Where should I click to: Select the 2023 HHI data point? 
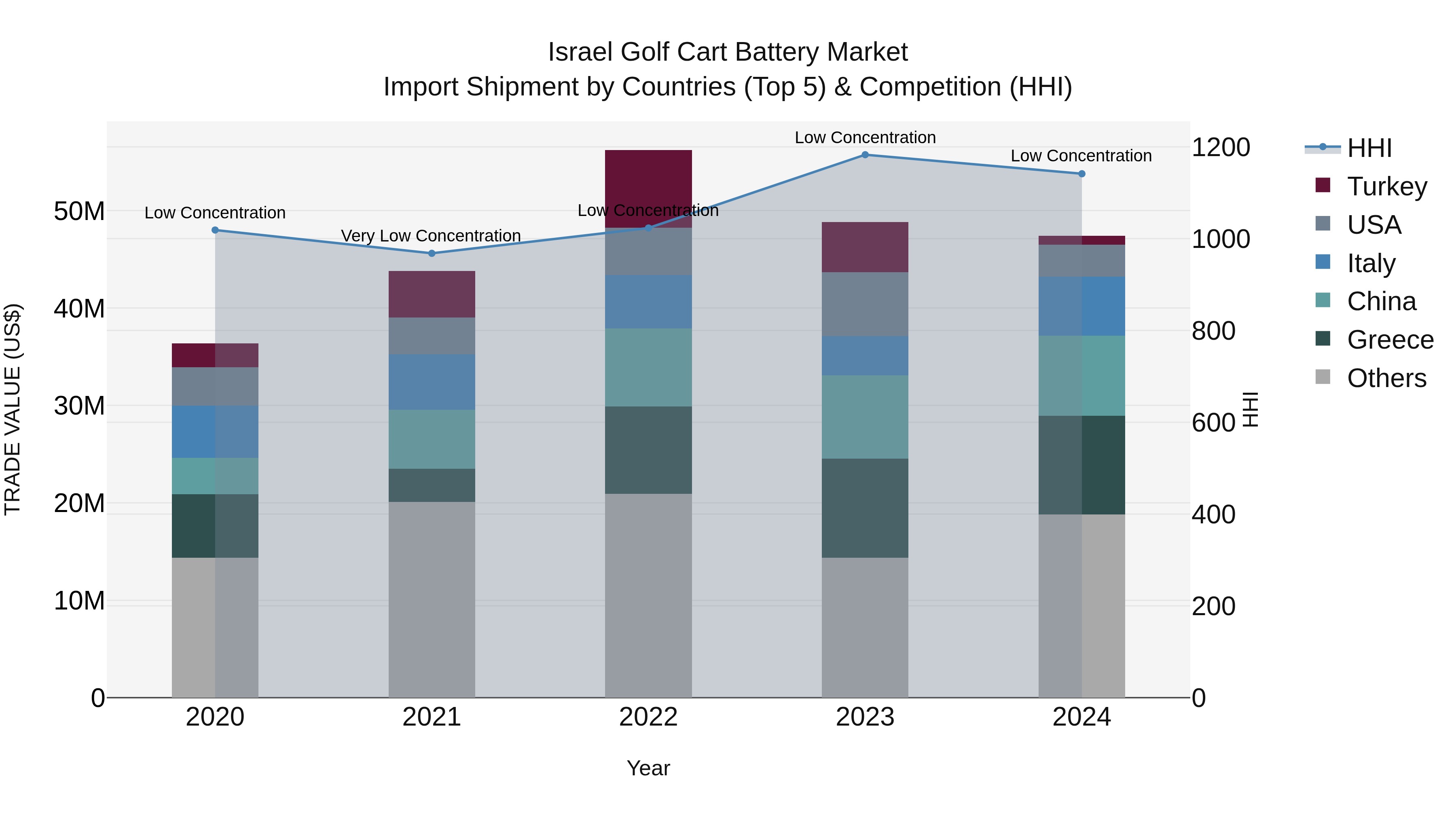pyautogui.click(x=865, y=155)
